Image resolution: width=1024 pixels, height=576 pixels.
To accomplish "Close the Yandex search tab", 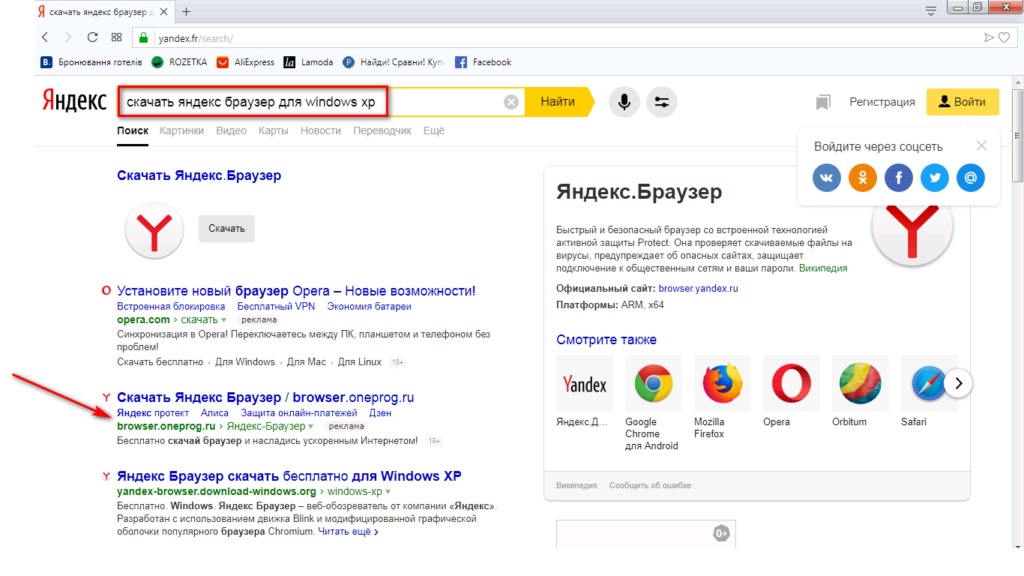I will pyautogui.click(x=163, y=11).
